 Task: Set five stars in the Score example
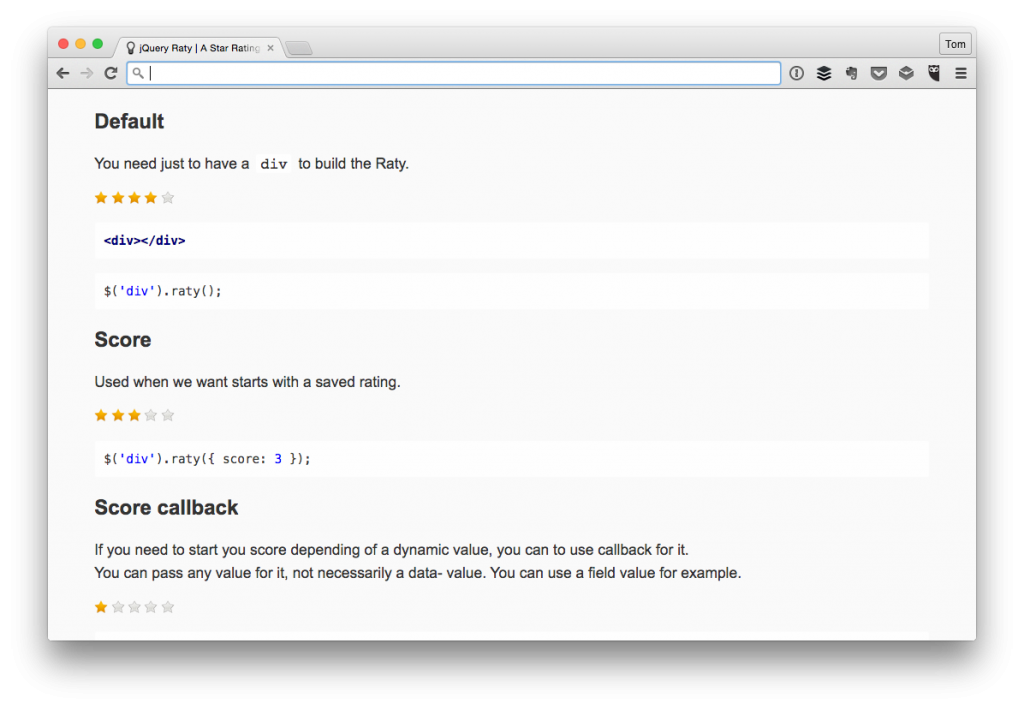click(x=168, y=415)
